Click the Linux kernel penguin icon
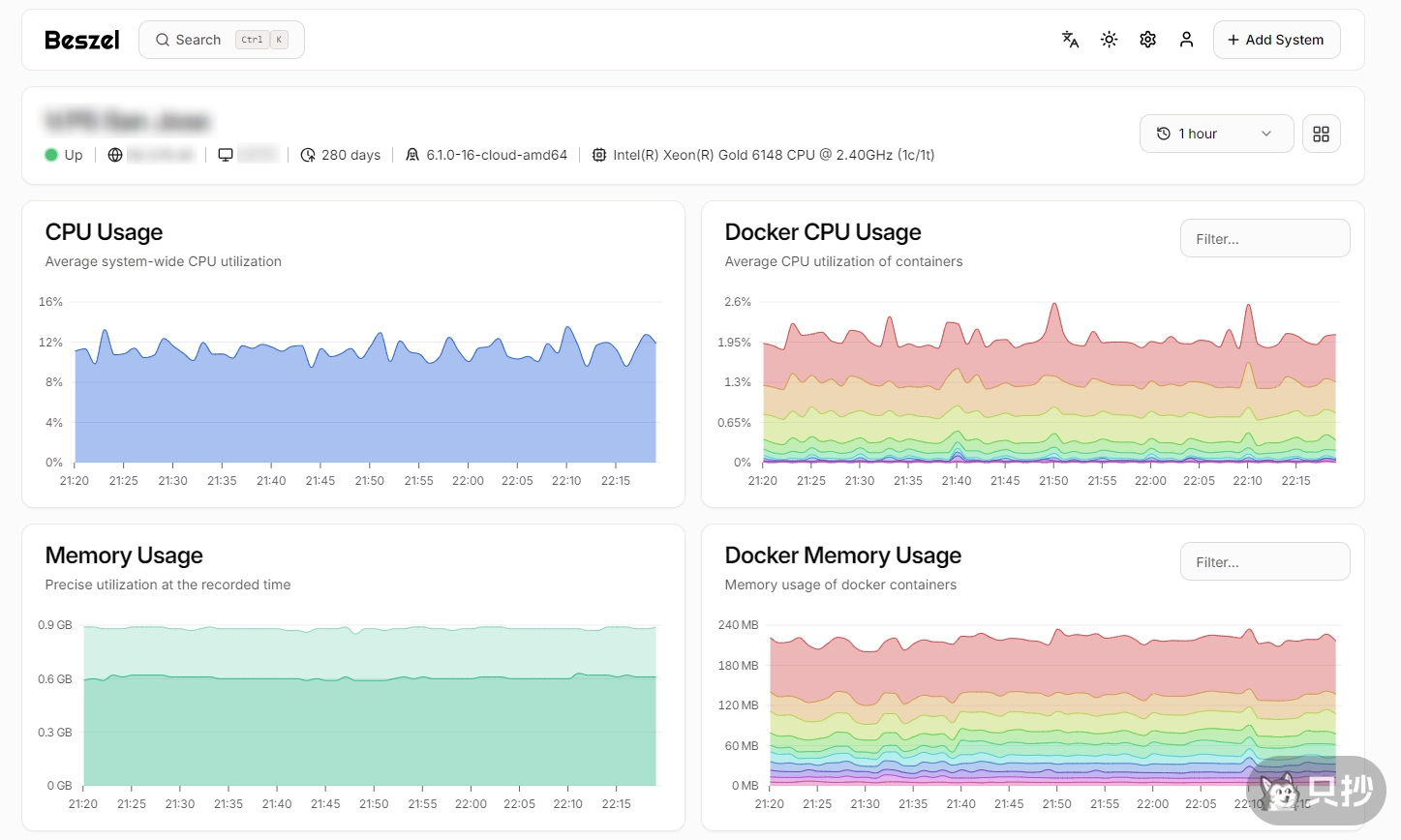The image size is (1401, 840). point(412,155)
